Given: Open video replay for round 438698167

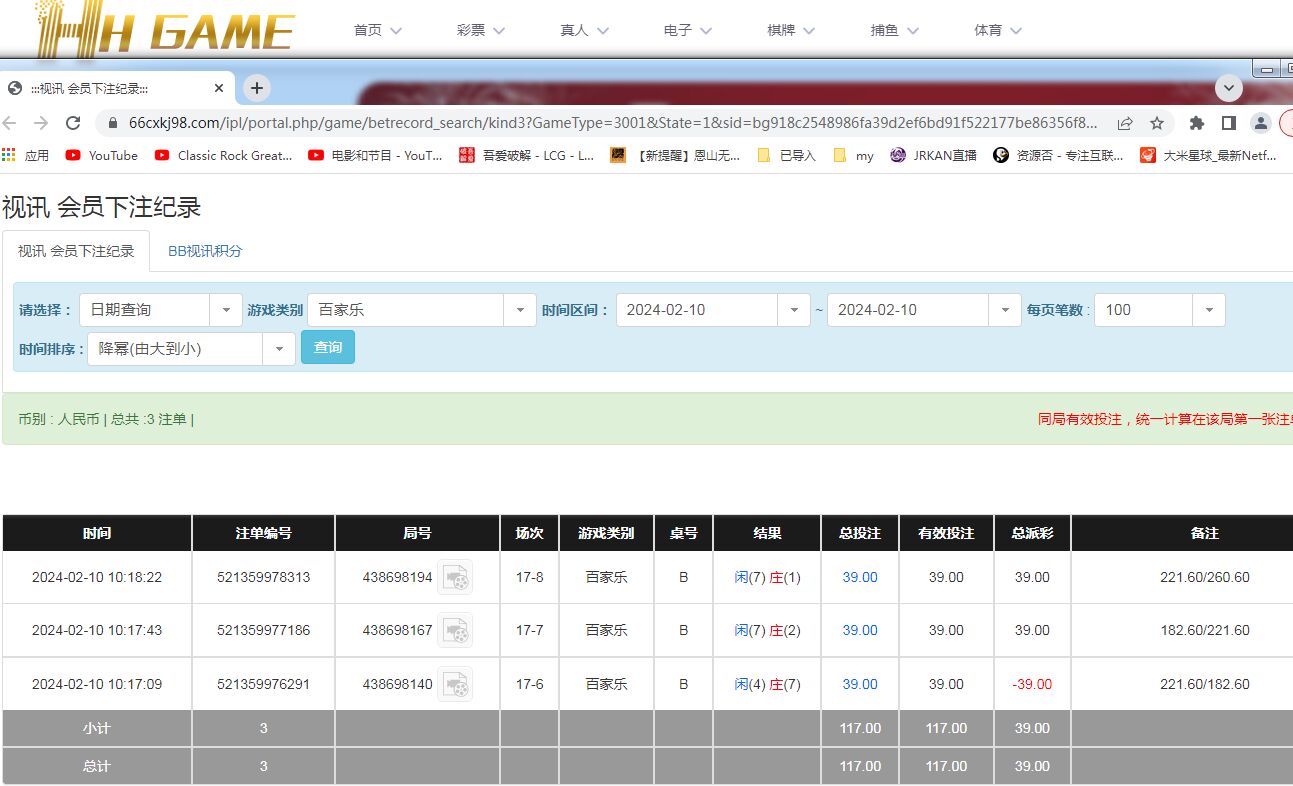Looking at the screenshot, I should 455,630.
